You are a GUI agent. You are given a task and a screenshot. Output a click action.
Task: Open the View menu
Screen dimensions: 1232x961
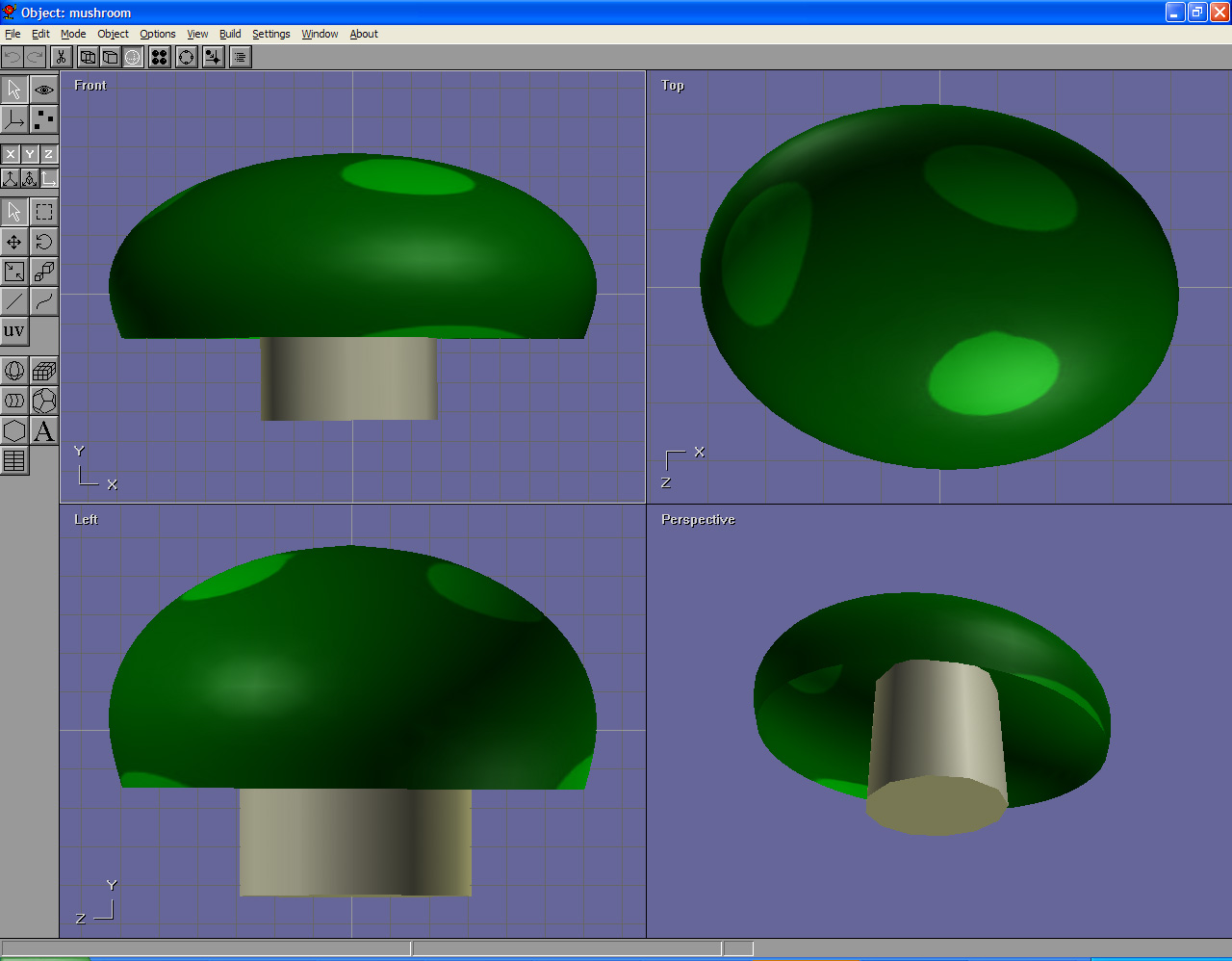pos(197,34)
